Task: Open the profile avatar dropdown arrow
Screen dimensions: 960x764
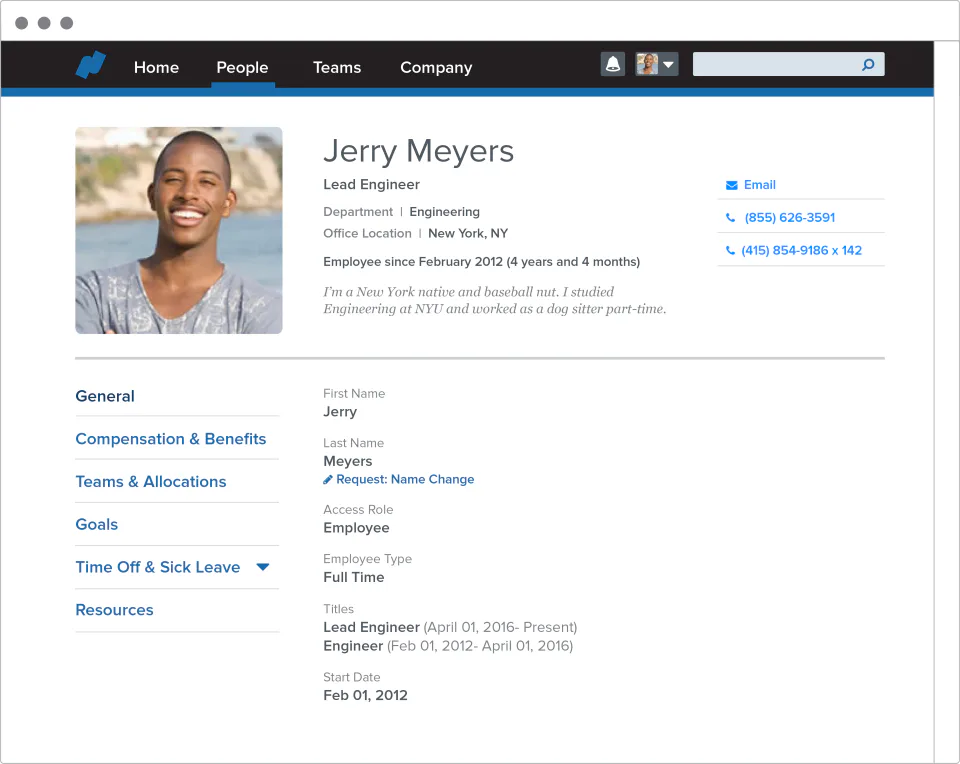Action: pos(666,63)
